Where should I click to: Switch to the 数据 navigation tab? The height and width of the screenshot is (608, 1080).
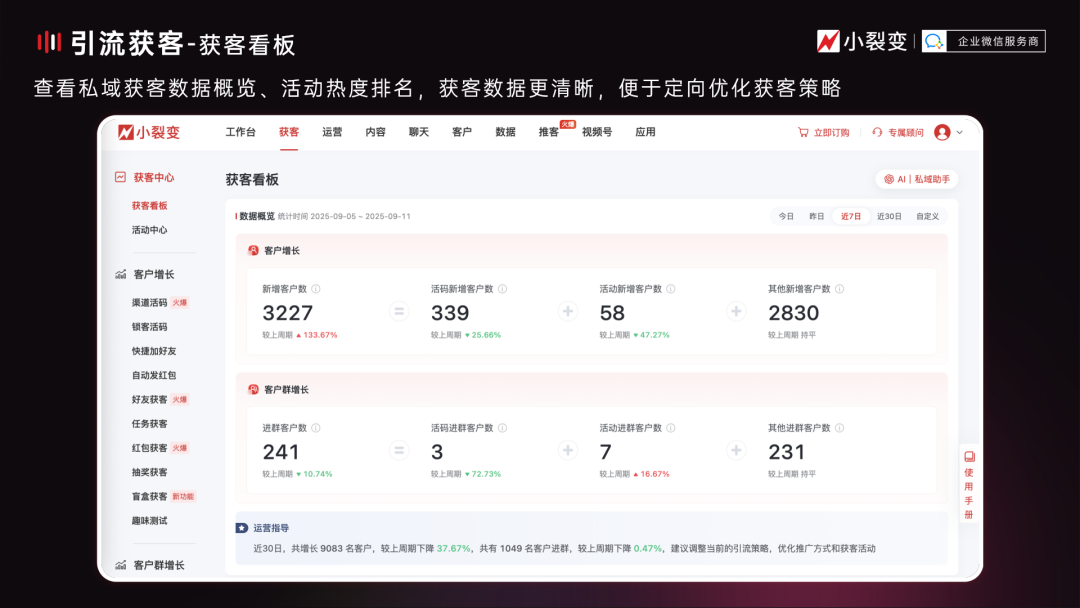coord(505,132)
